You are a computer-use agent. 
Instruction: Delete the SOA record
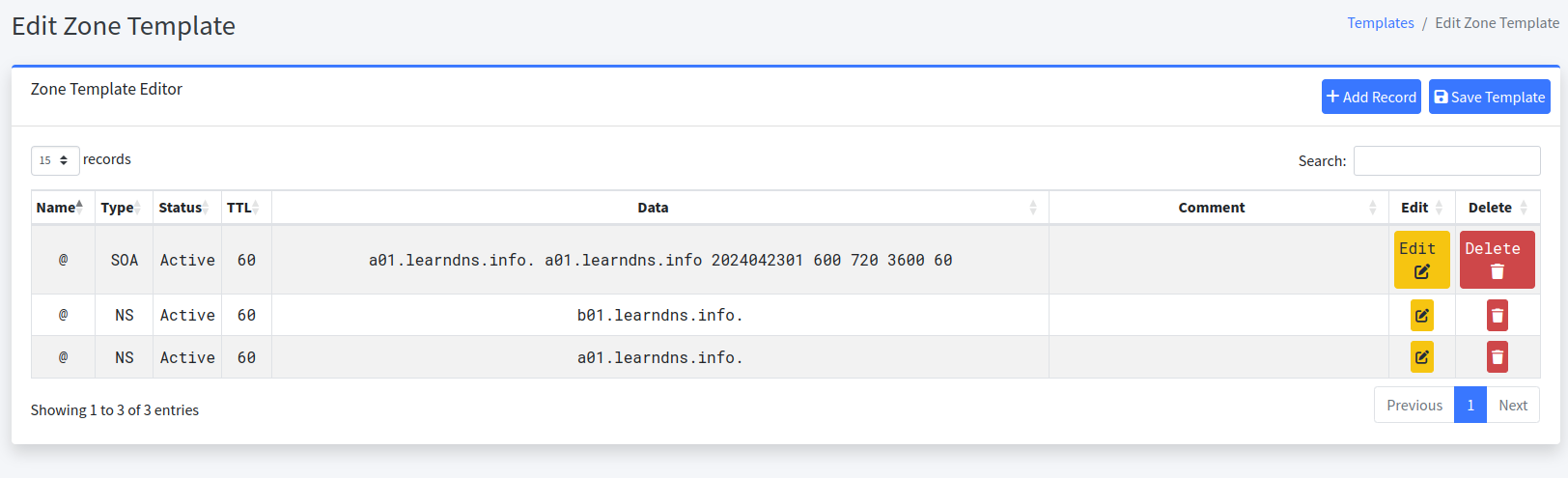coord(1497,260)
